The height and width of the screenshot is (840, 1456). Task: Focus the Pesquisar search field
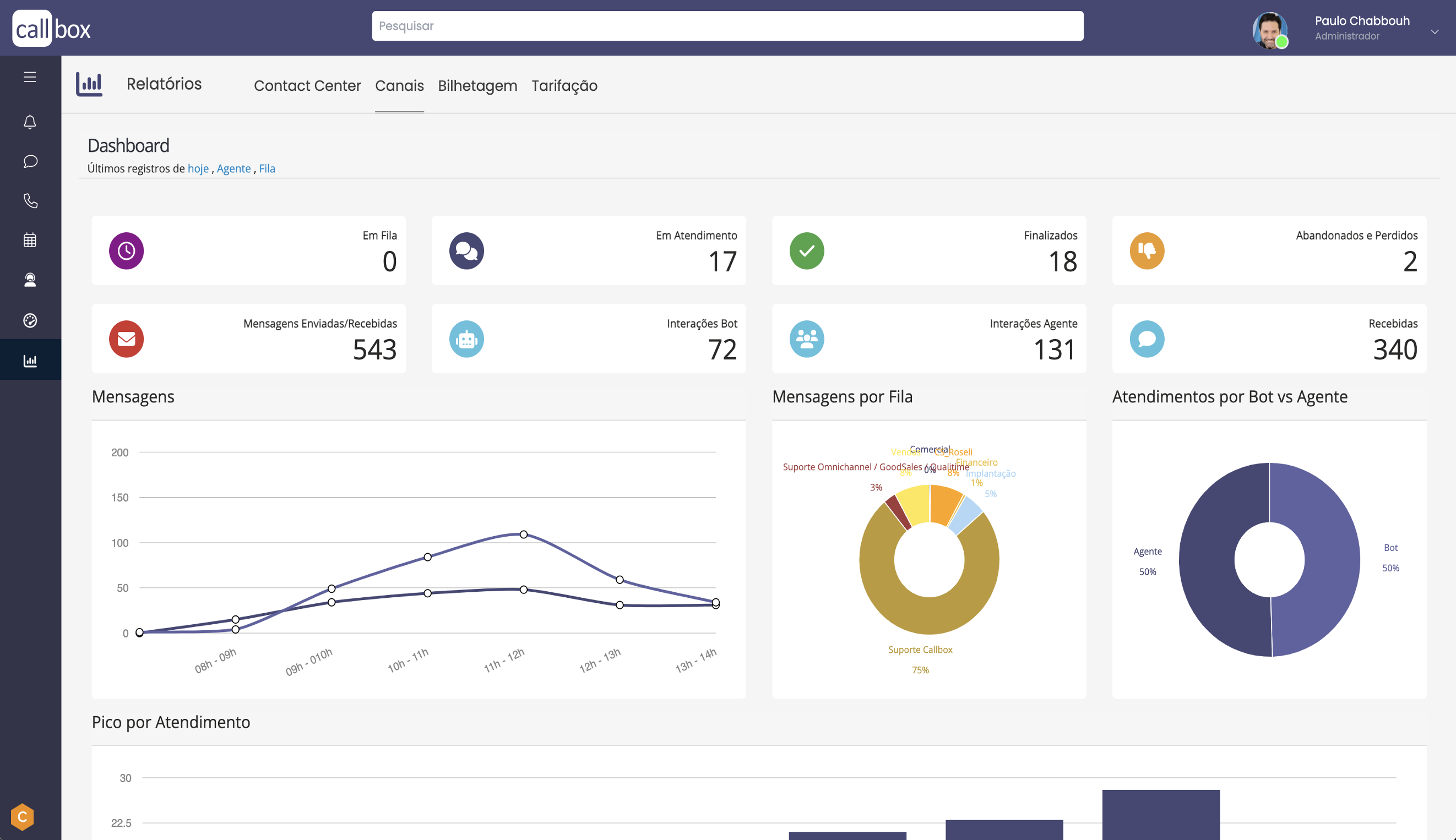point(727,26)
